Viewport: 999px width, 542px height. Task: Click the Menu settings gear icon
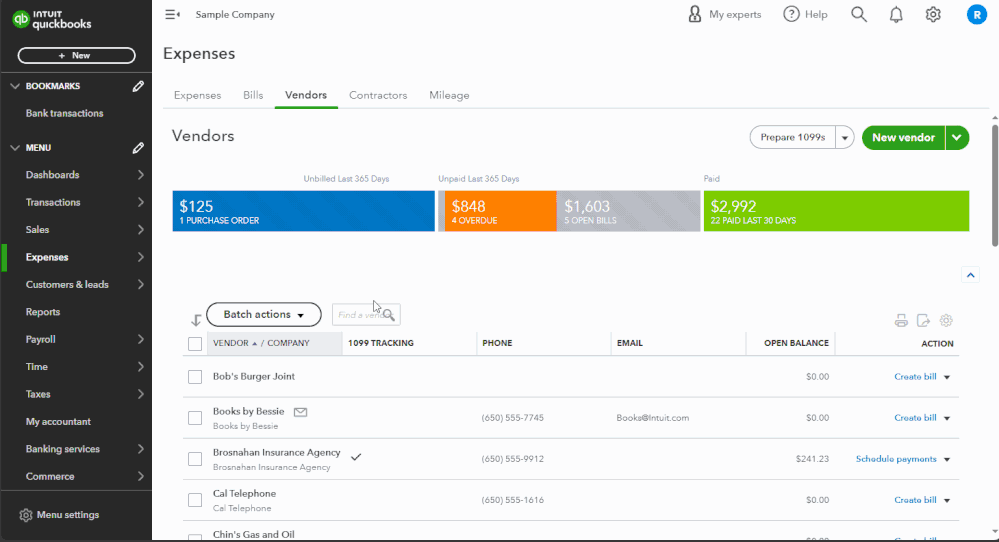point(25,515)
